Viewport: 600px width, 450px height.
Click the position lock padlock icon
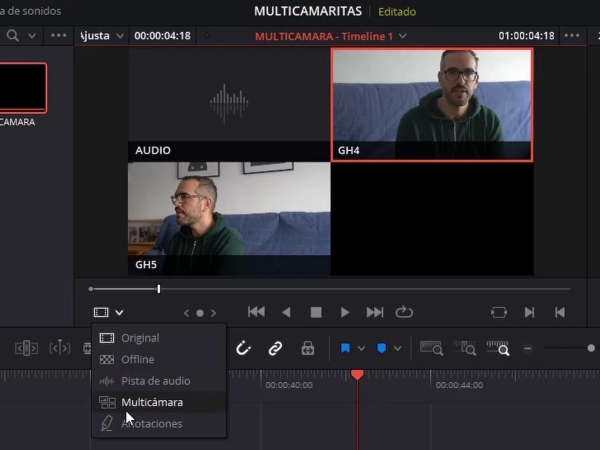point(308,348)
